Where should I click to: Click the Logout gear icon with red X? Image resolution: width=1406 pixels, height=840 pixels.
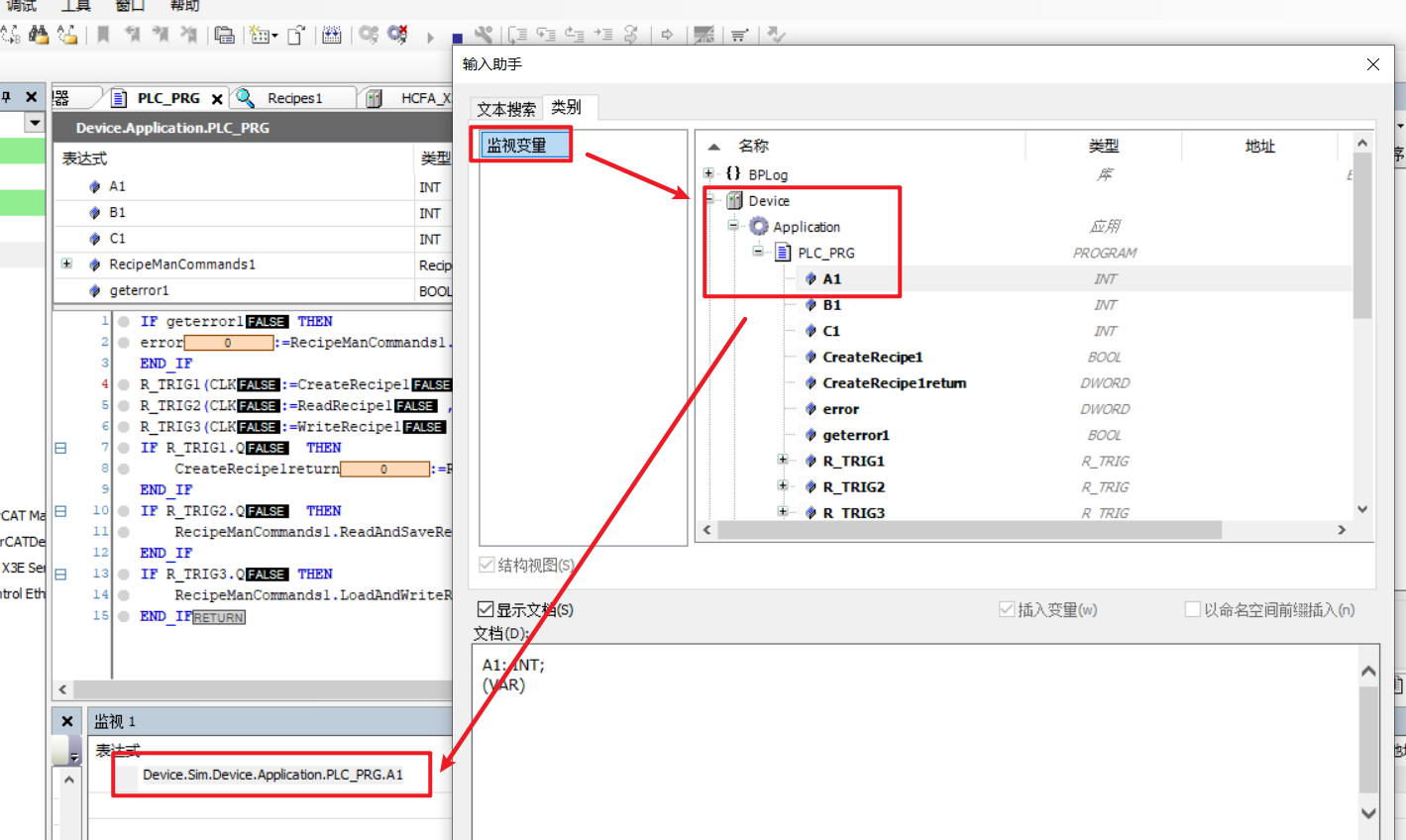coord(397,35)
